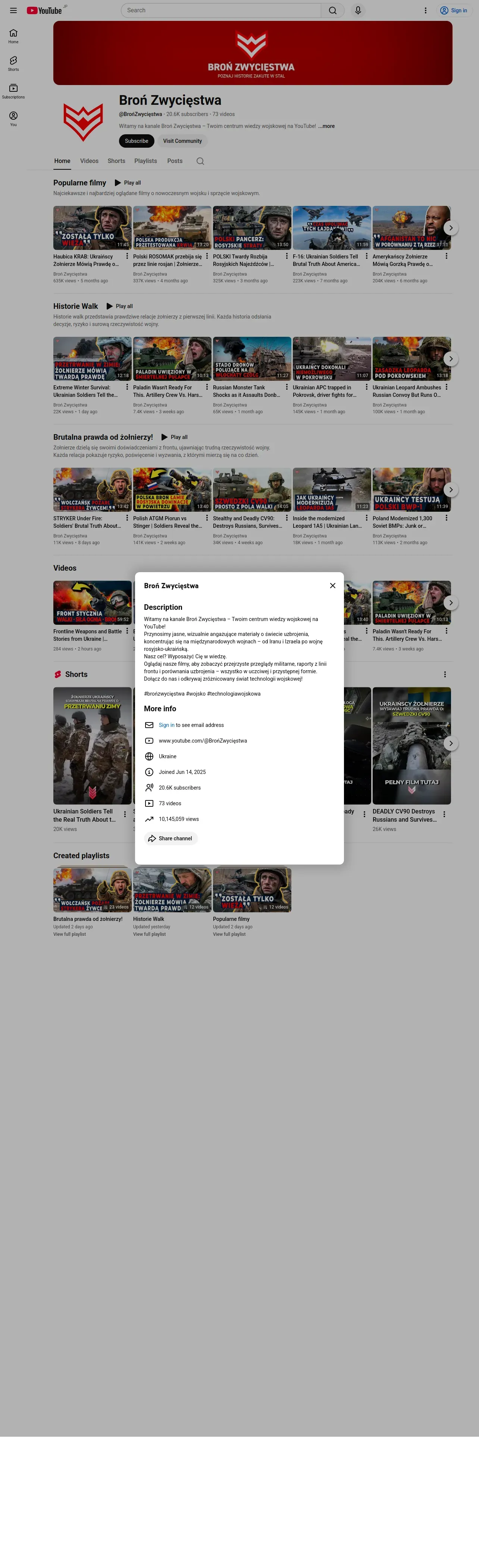Switch to the Shorts tab
Screen dimensions: 479x1568
coord(116,161)
